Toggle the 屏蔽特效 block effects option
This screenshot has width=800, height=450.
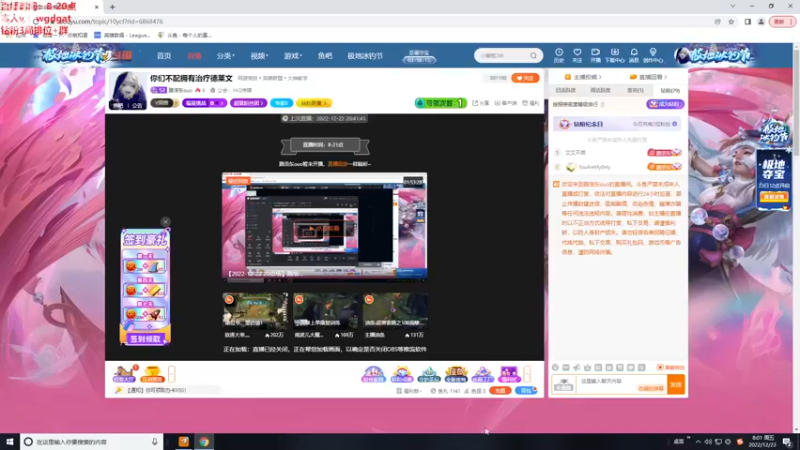pos(670,367)
